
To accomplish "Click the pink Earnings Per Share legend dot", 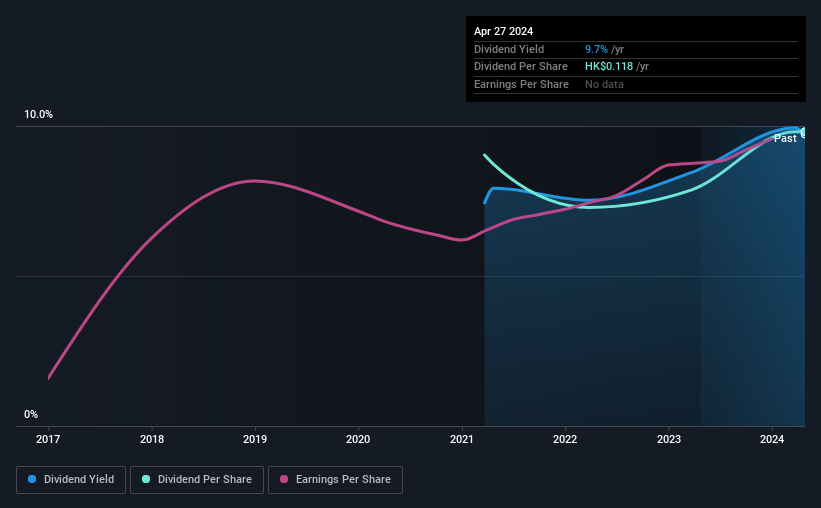I will (x=284, y=479).
